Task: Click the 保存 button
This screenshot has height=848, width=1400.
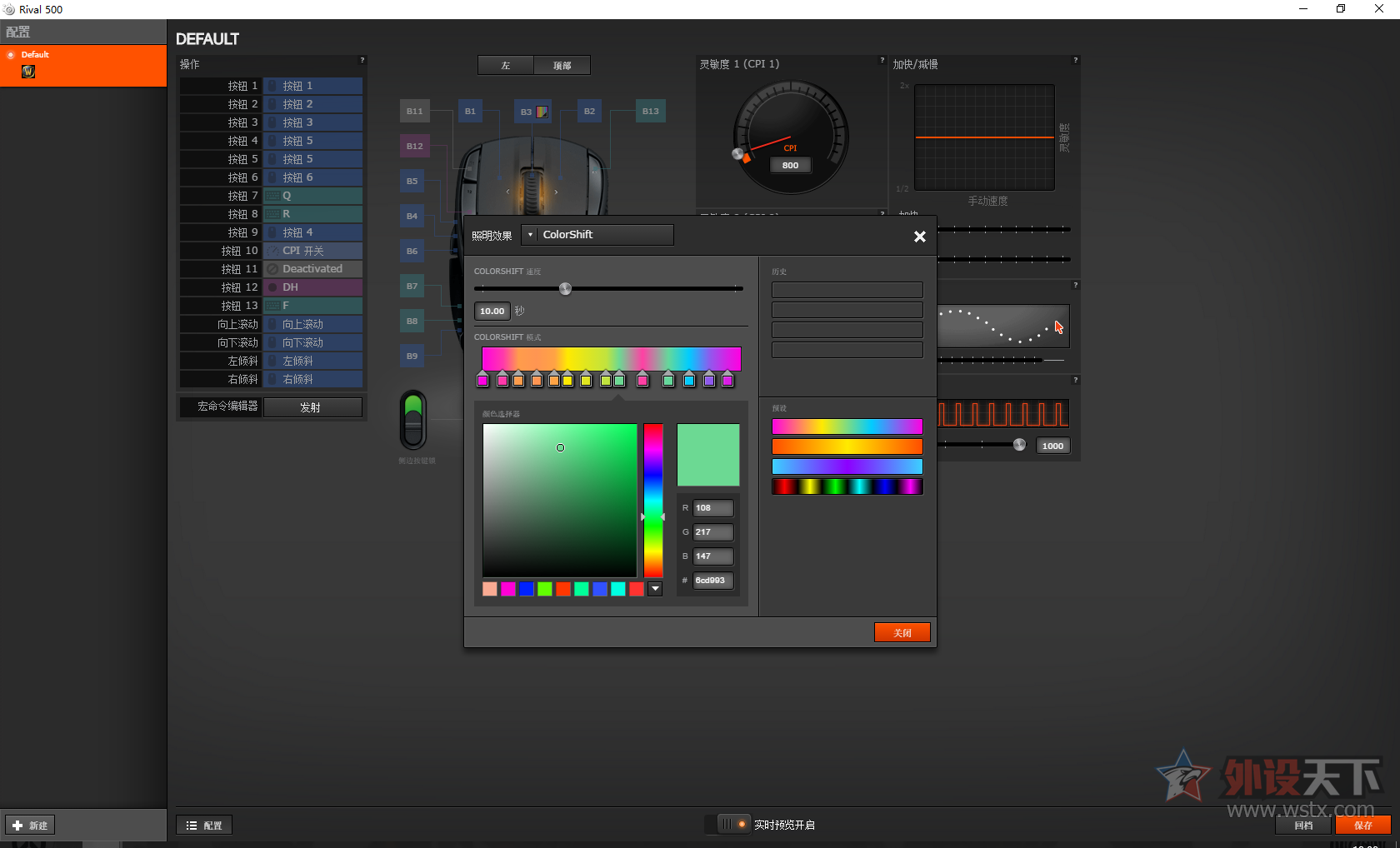Action: 1362,826
